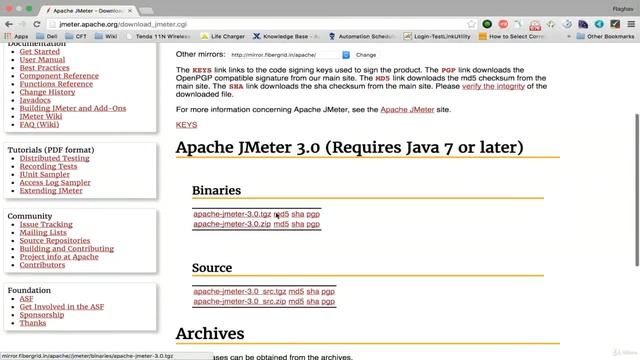Open a new browser tab

146,11
